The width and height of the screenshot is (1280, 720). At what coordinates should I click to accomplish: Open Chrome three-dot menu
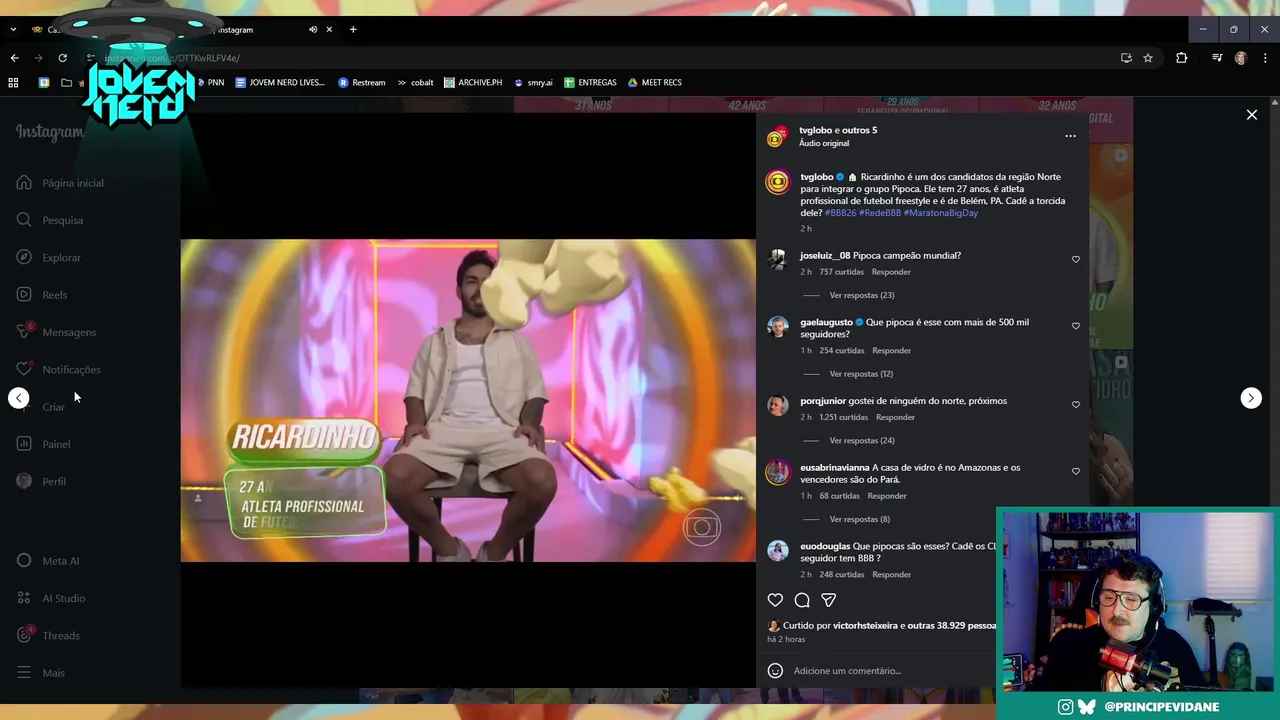(1265, 58)
